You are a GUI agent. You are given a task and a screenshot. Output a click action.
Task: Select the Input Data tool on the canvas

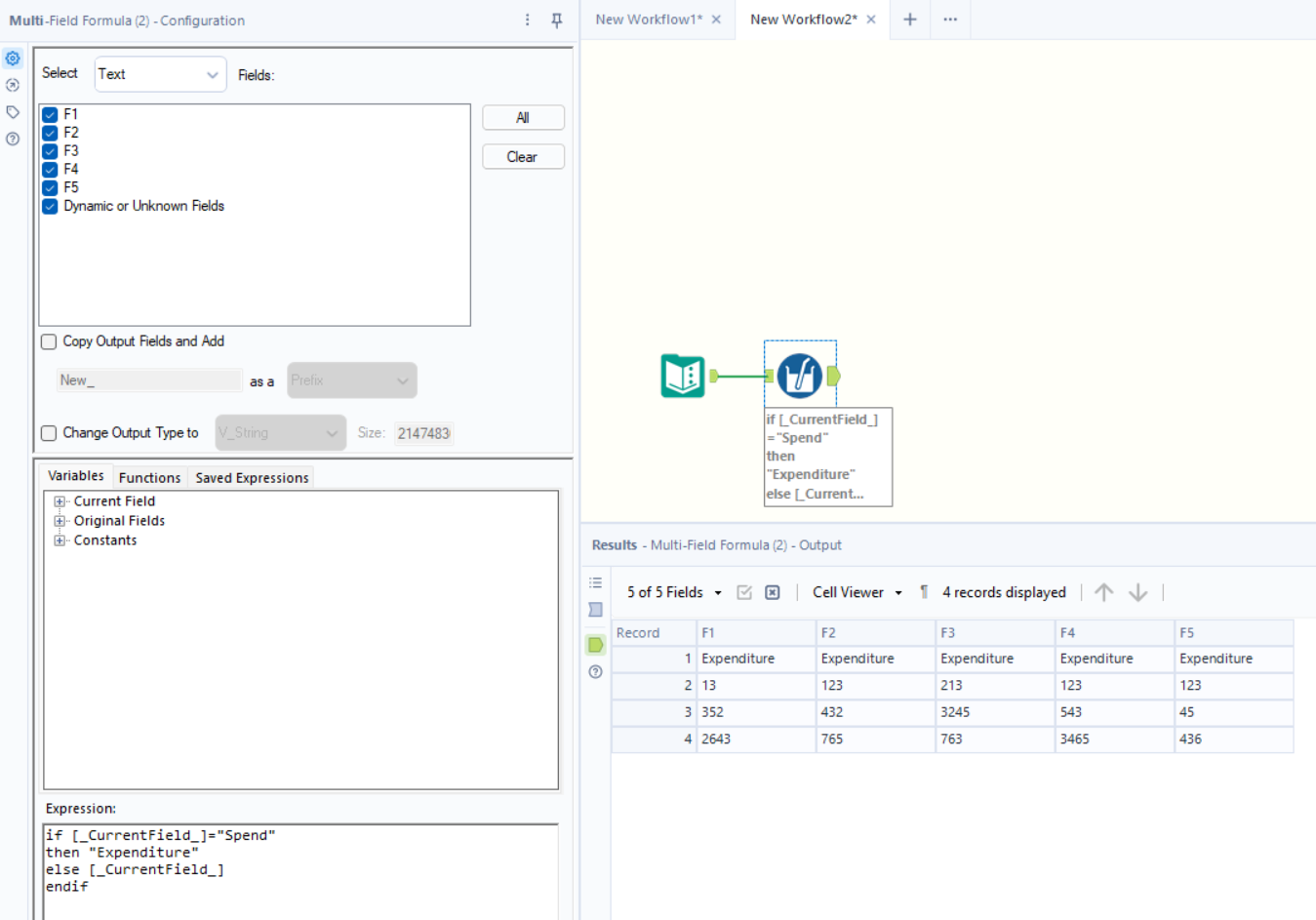pos(682,375)
